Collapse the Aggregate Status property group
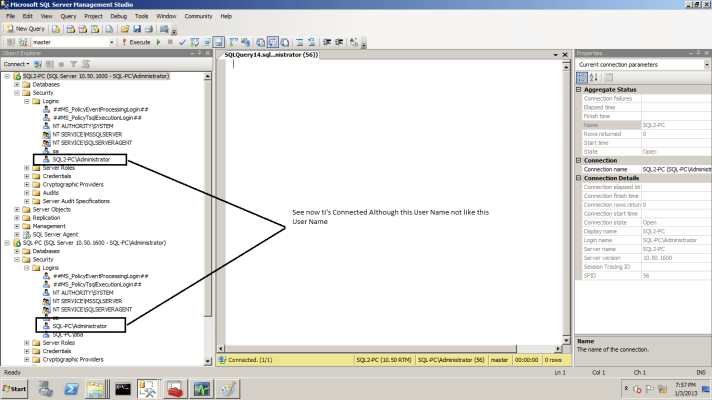The height and width of the screenshot is (400, 712). [x=579, y=90]
